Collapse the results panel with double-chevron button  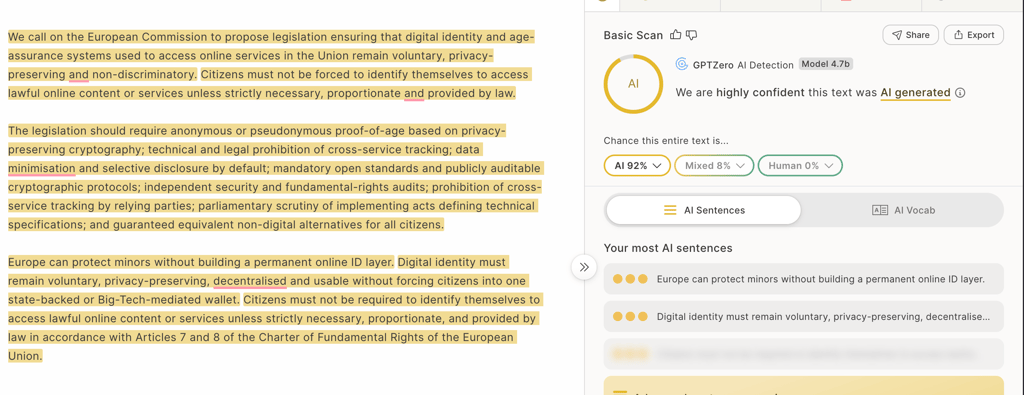(584, 266)
